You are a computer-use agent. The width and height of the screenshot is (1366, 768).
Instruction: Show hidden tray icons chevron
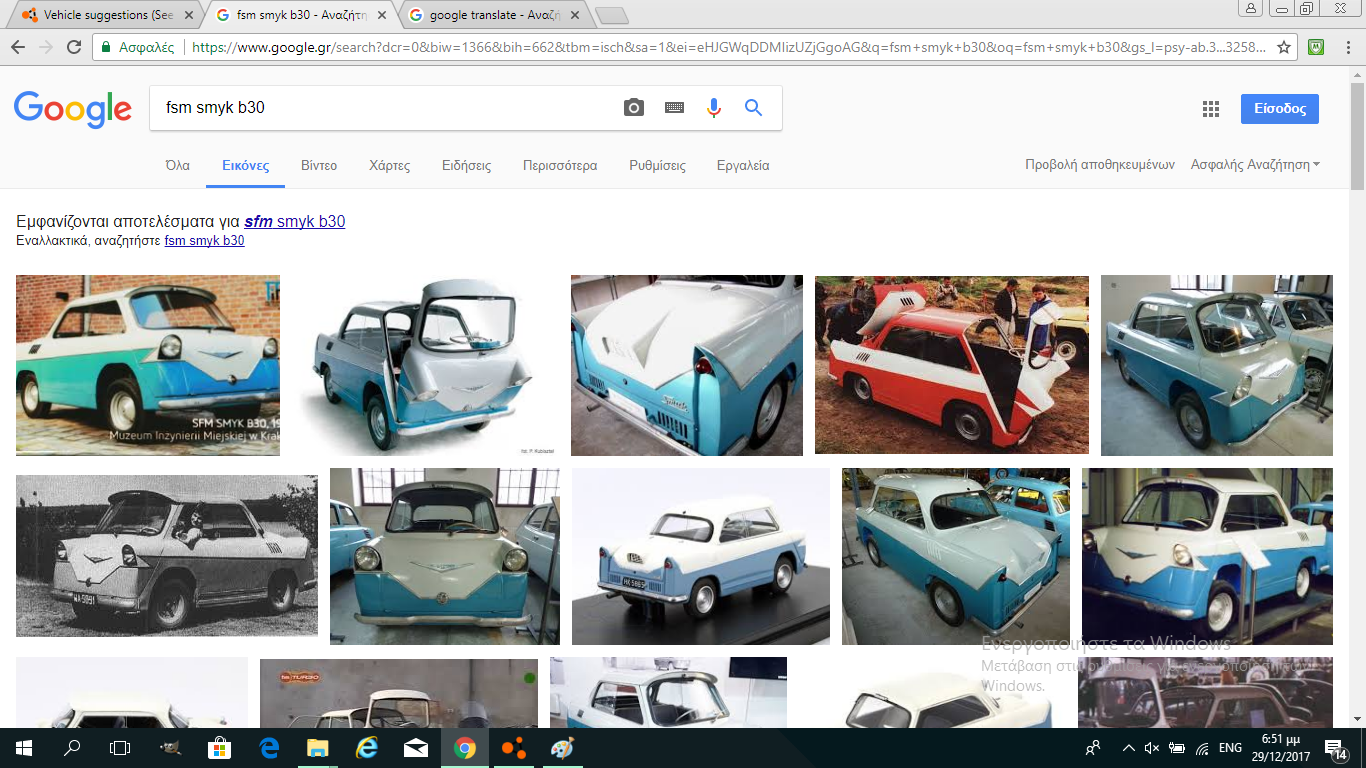1128,747
